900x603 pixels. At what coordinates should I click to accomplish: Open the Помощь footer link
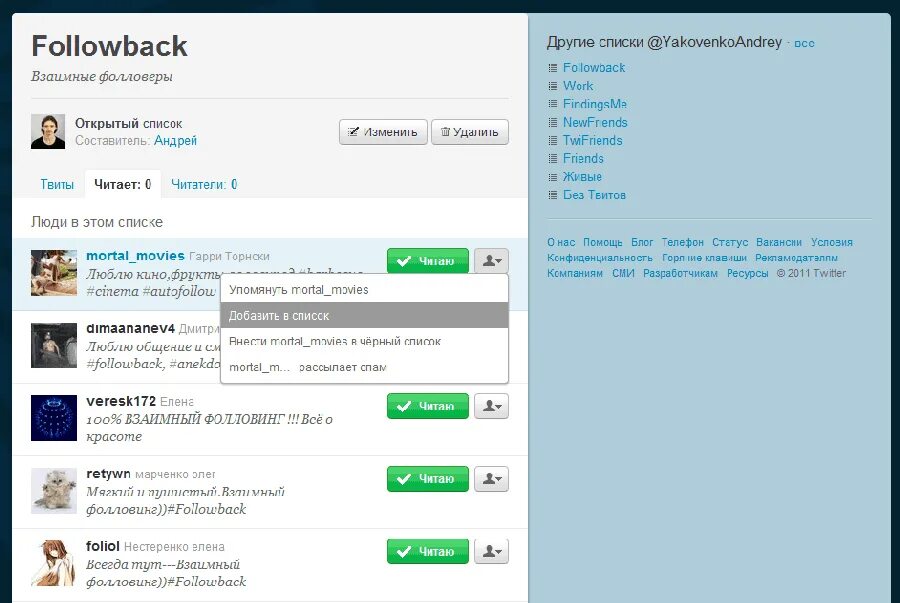pyautogui.click(x=603, y=242)
